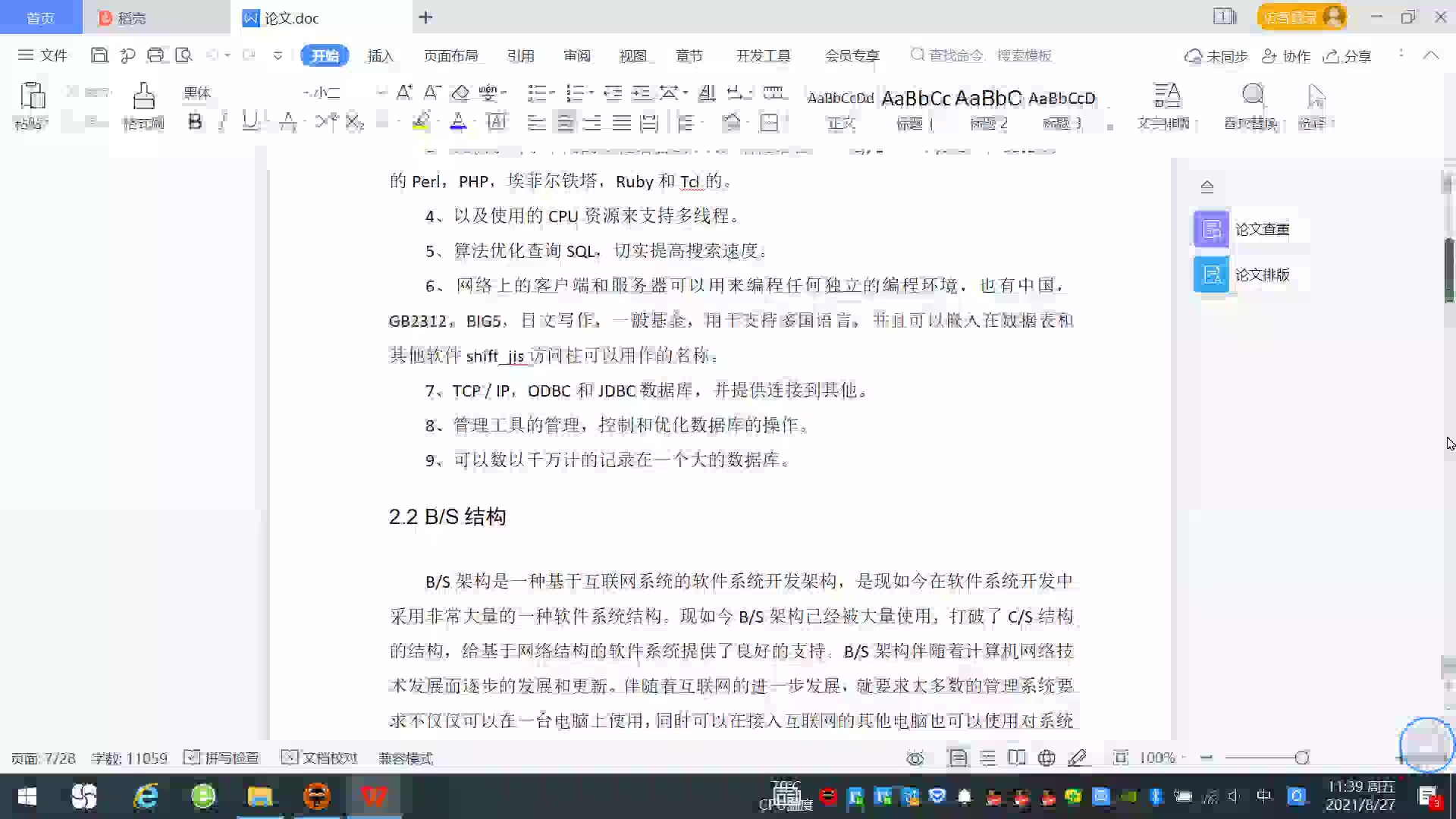Switch to the 开发工具 ribbon tab
Screen dimensions: 1456x819
point(763,55)
